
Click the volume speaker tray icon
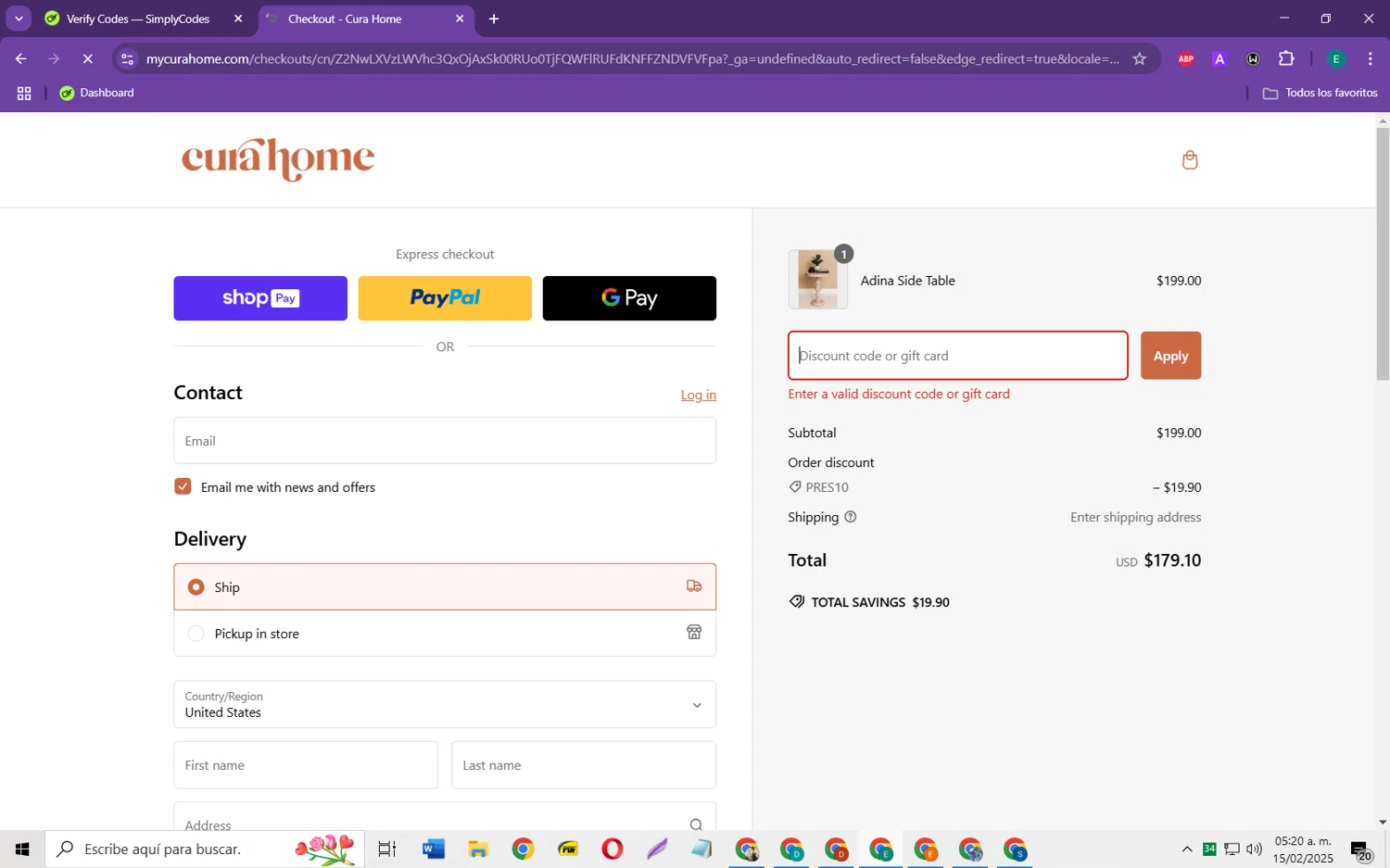[1254, 849]
